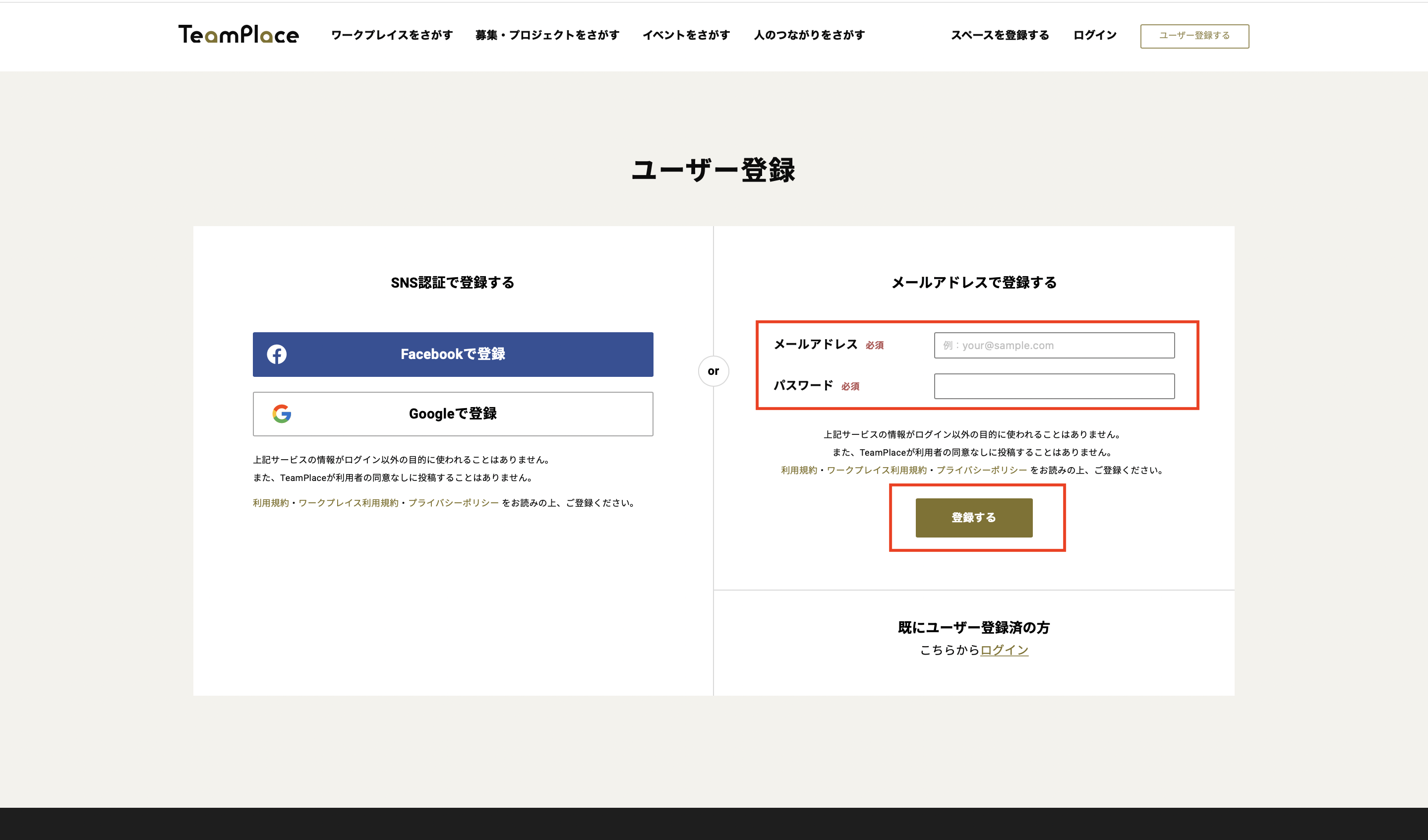Screen dimensions: 1428x840
Task: Click the underlined ログイン link at bottom
Action: click(1004, 650)
